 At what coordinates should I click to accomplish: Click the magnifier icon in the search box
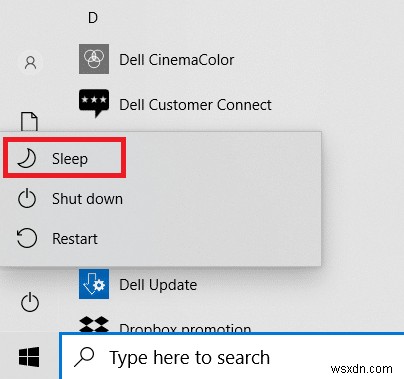click(84, 357)
